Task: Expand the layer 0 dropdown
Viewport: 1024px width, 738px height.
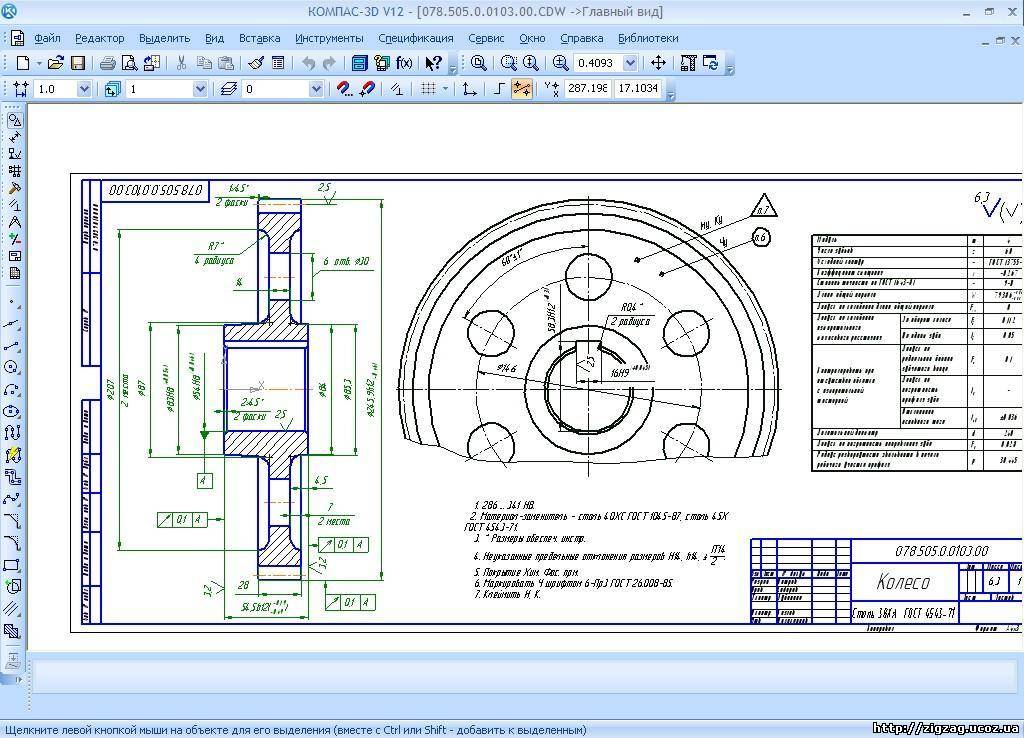Action: [x=316, y=88]
